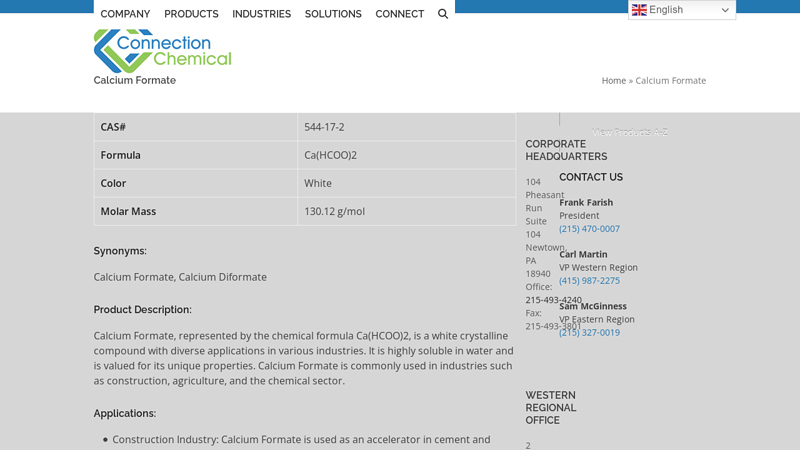Select the CAS number 544-17-2 cell
The image size is (800, 450).
coord(407,127)
